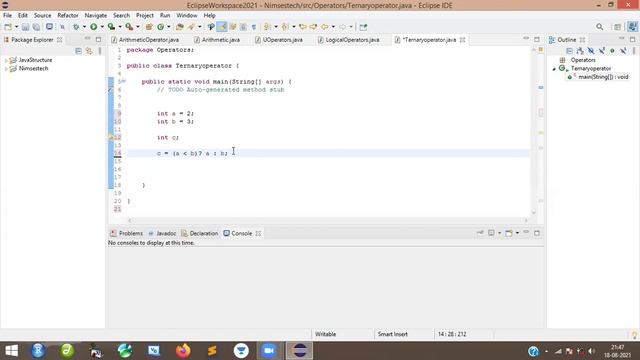Click the Open Console icon in Console toolbar
Image resolution: width=640 pixels, height=360 pixels.
[x=509, y=233]
